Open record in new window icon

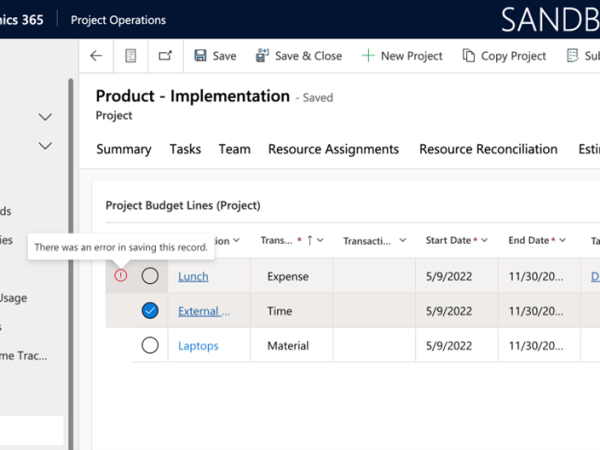[165, 56]
